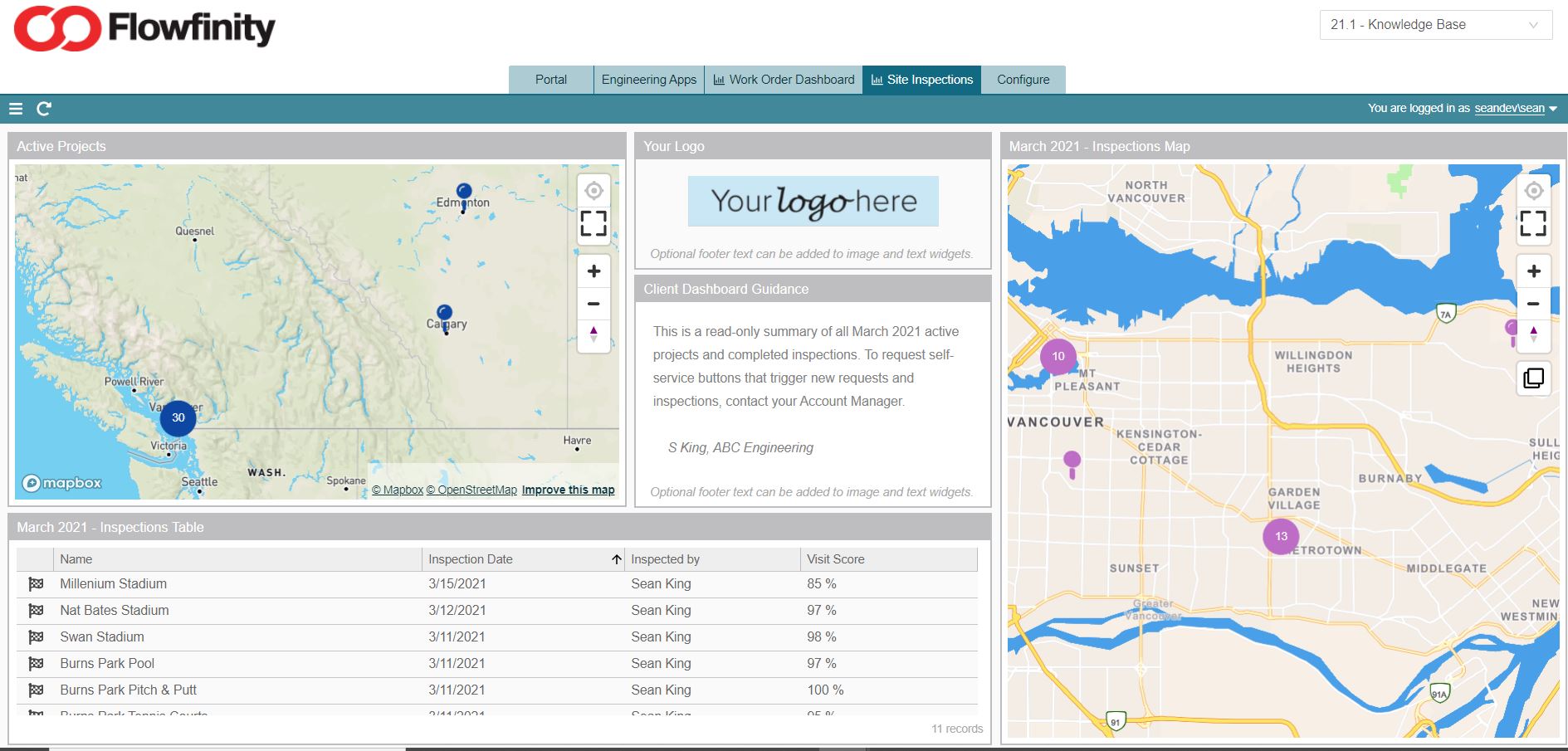Image resolution: width=1568 pixels, height=751 pixels.
Task: Select the 13 cluster on Inspections Map
Action: [x=1281, y=536]
